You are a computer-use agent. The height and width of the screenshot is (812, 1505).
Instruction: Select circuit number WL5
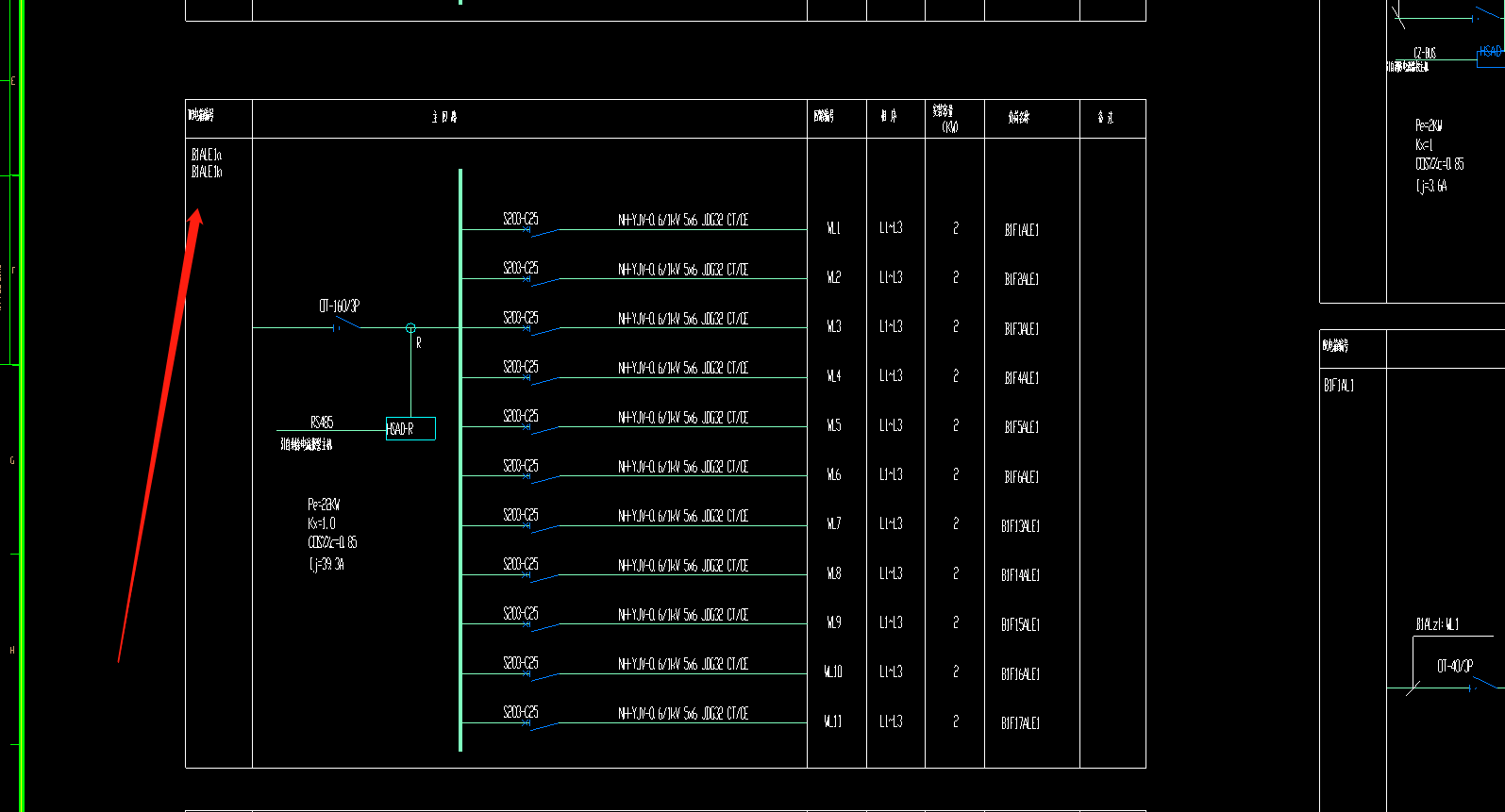tap(833, 425)
